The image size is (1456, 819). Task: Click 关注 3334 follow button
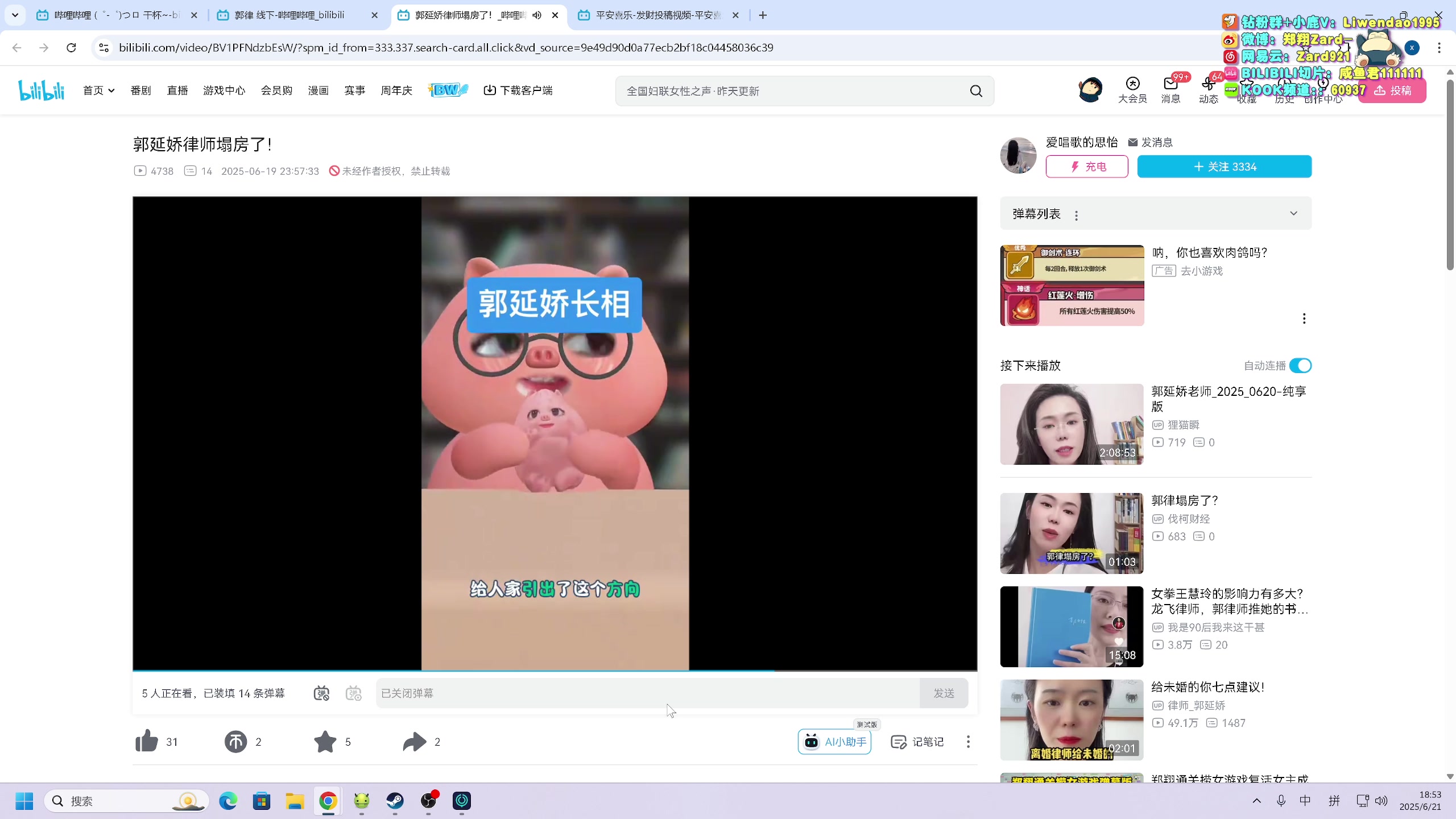pos(1225,167)
